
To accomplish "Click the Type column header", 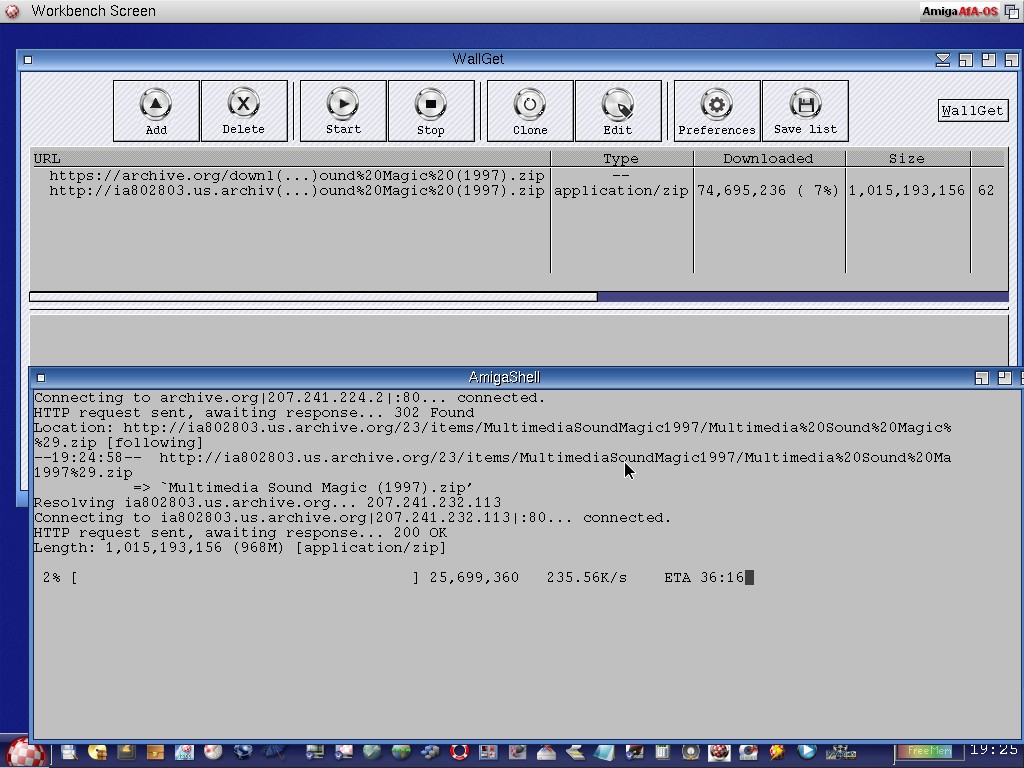I will pyautogui.click(x=620, y=158).
